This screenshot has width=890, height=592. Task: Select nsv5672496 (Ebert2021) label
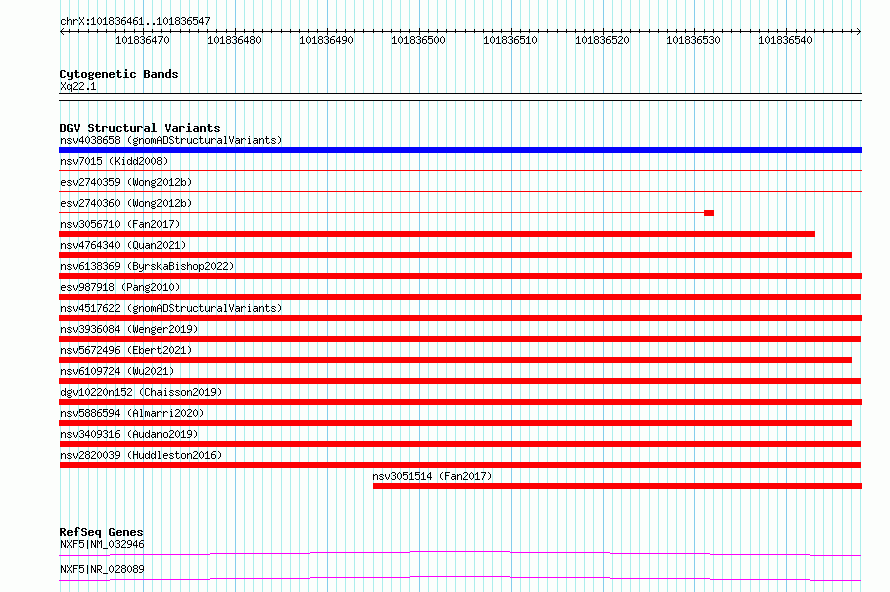coord(126,350)
